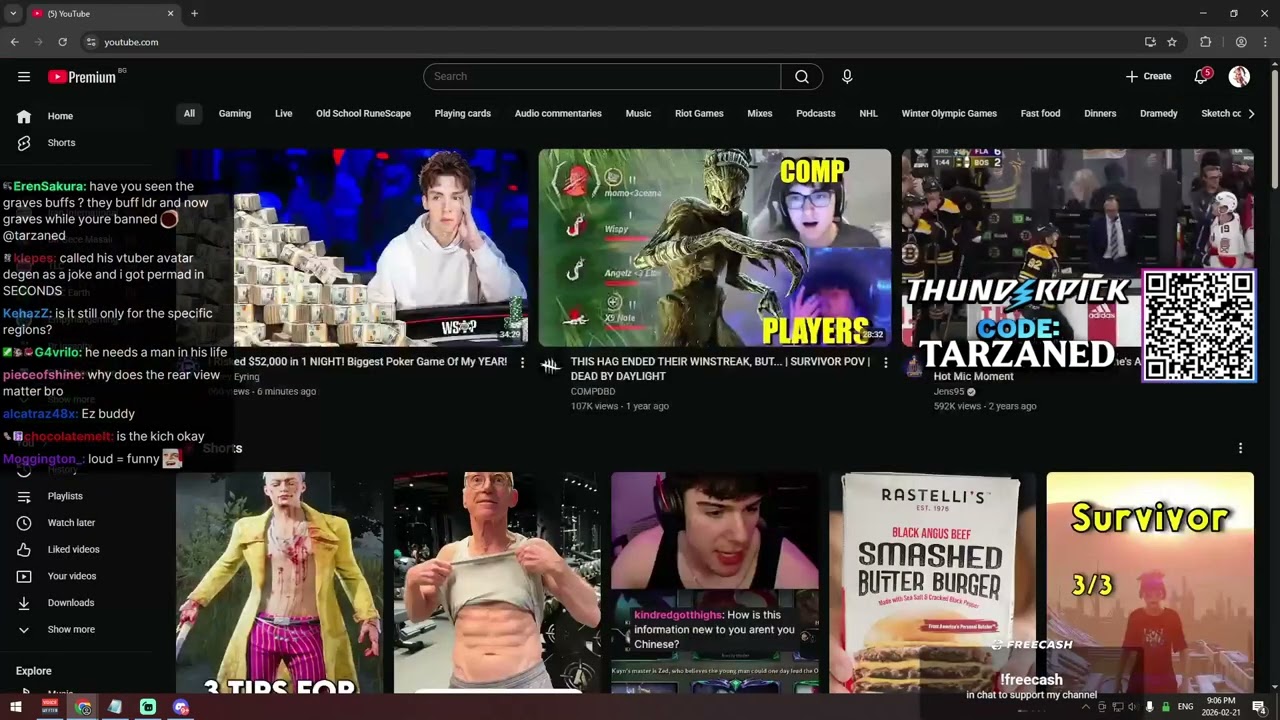
Task: Filter by Old School RuneScape chip
Action: click(x=364, y=114)
